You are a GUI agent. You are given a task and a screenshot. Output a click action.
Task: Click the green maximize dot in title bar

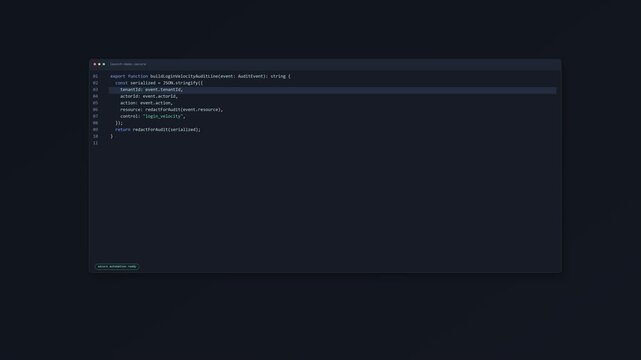pyautogui.click(x=104, y=64)
